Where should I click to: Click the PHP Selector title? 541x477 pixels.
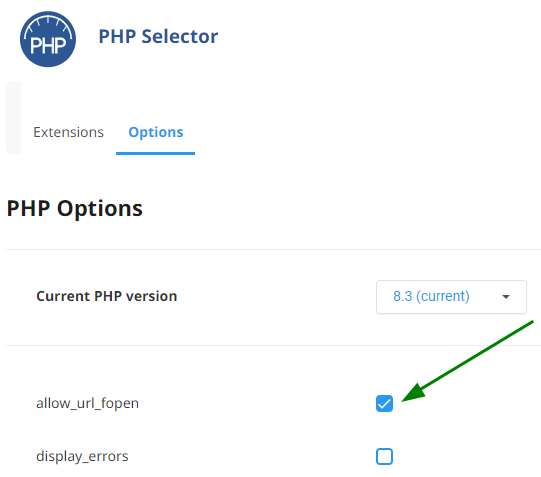(x=158, y=37)
